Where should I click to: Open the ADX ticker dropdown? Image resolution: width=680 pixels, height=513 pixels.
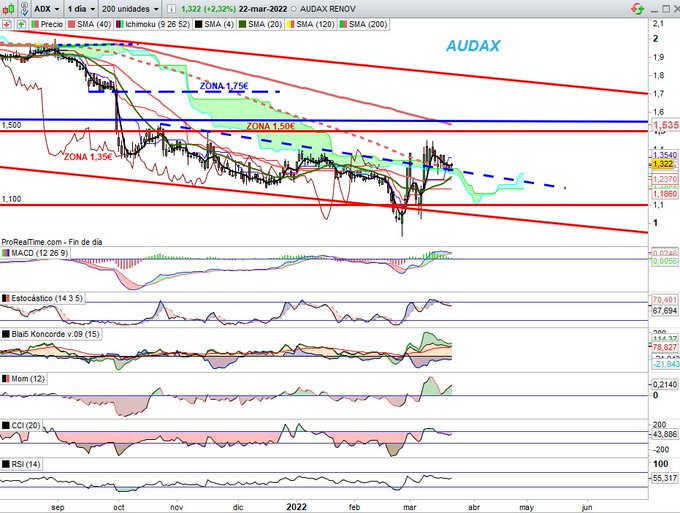(x=47, y=9)
